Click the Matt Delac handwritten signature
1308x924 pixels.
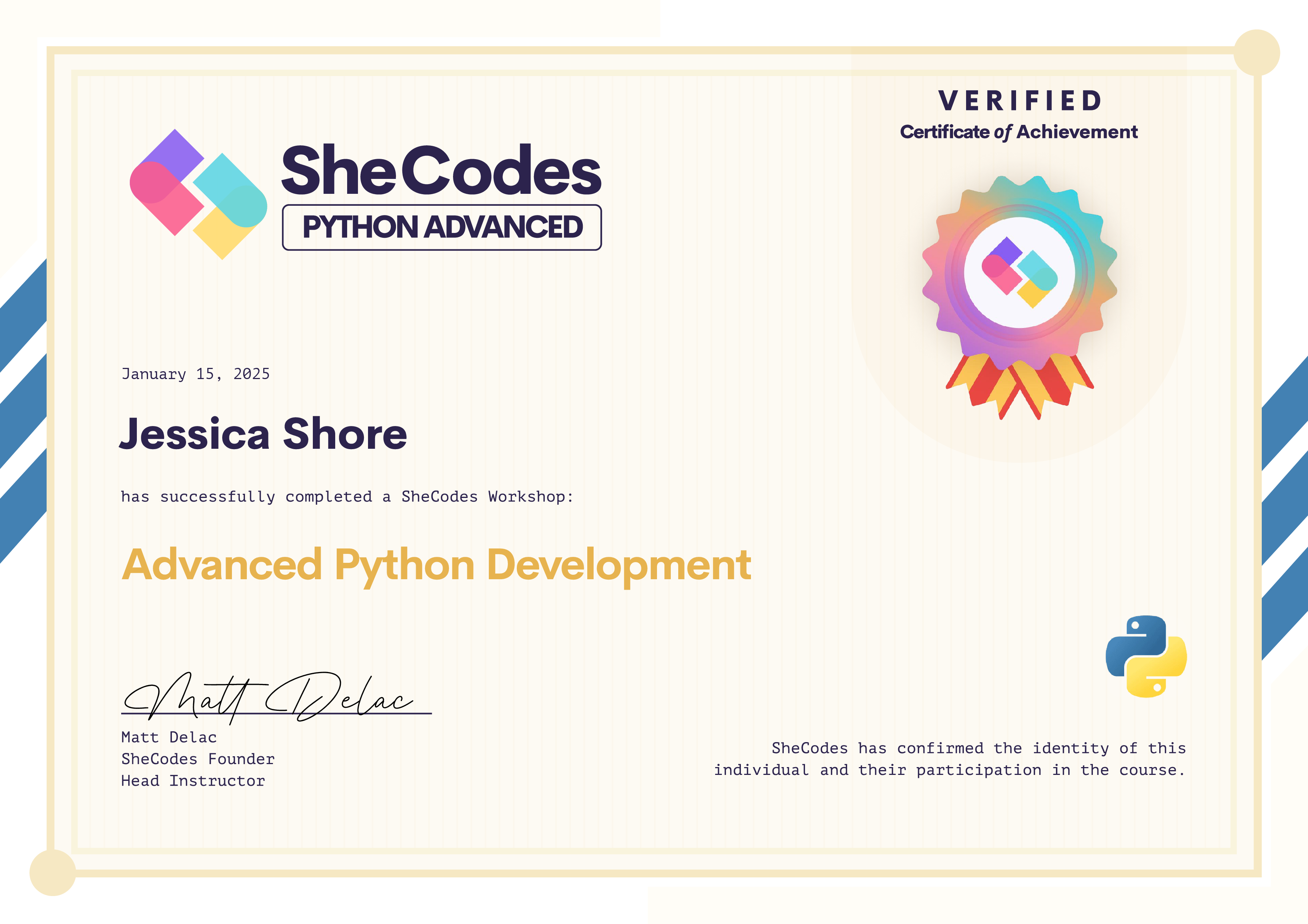tap(268, 697)
